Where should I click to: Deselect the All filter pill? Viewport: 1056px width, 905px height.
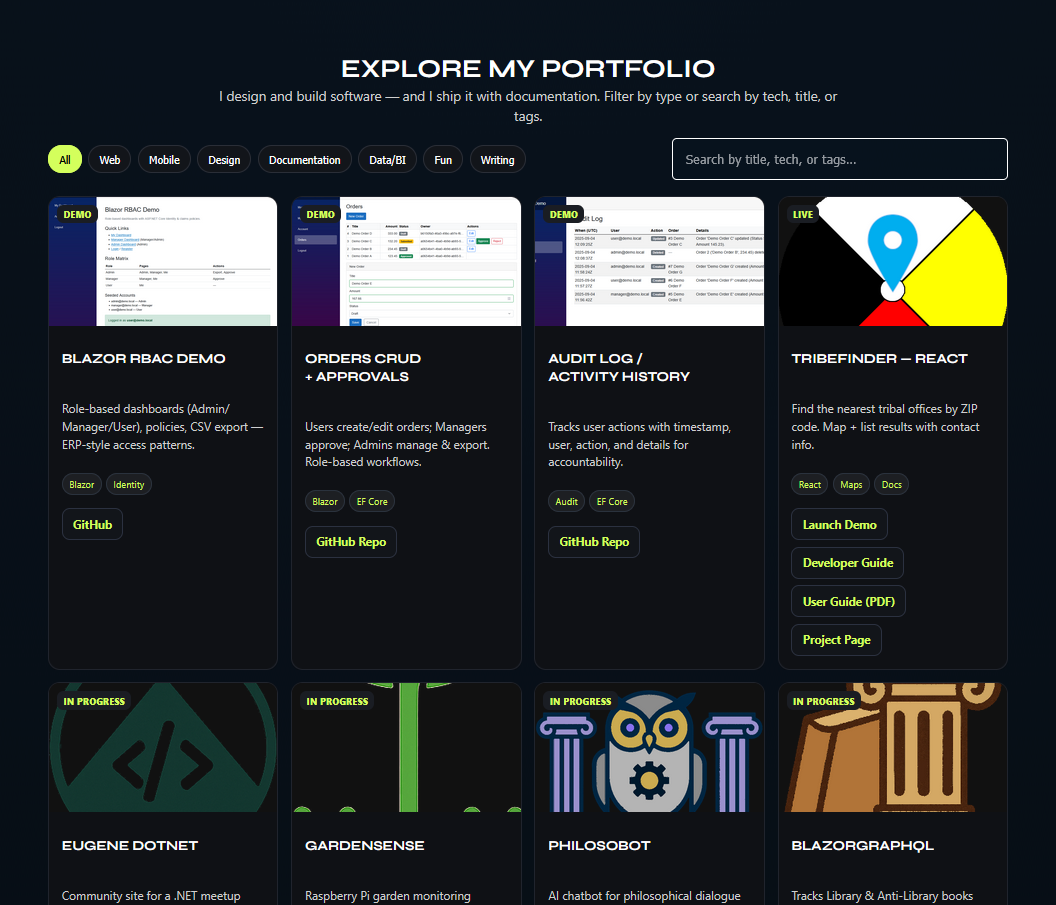(x=64, y=159)
